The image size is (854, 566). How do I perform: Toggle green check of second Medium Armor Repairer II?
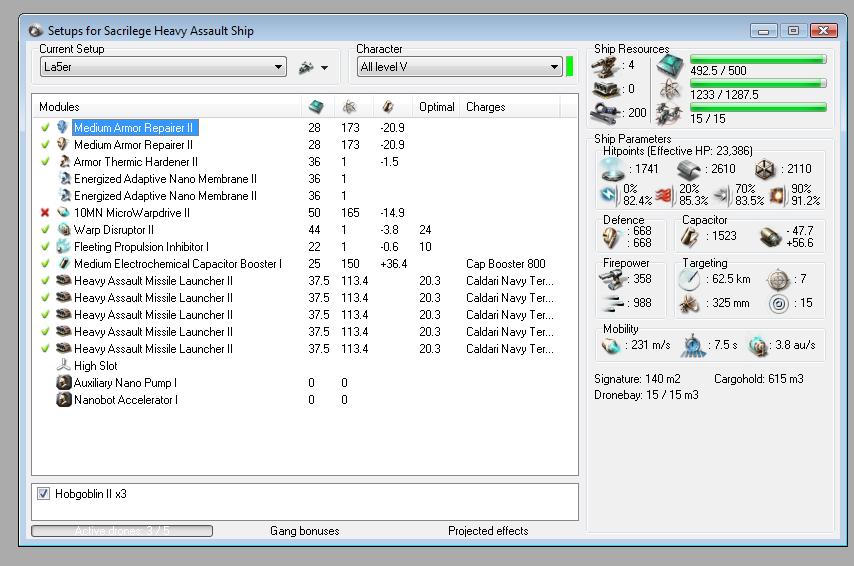point(45,144)
